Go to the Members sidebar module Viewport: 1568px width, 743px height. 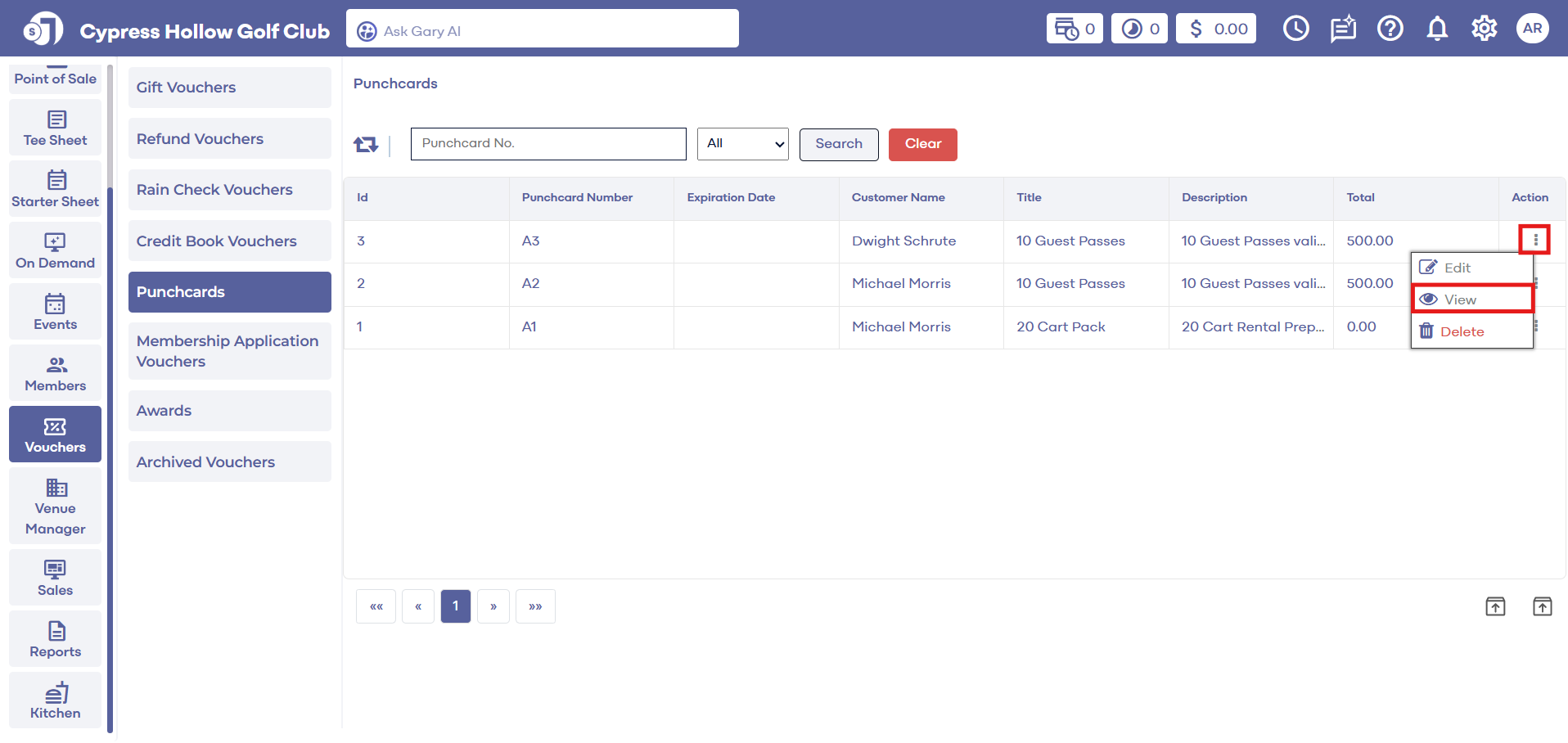pyautogui.click(x=56, y=374)
